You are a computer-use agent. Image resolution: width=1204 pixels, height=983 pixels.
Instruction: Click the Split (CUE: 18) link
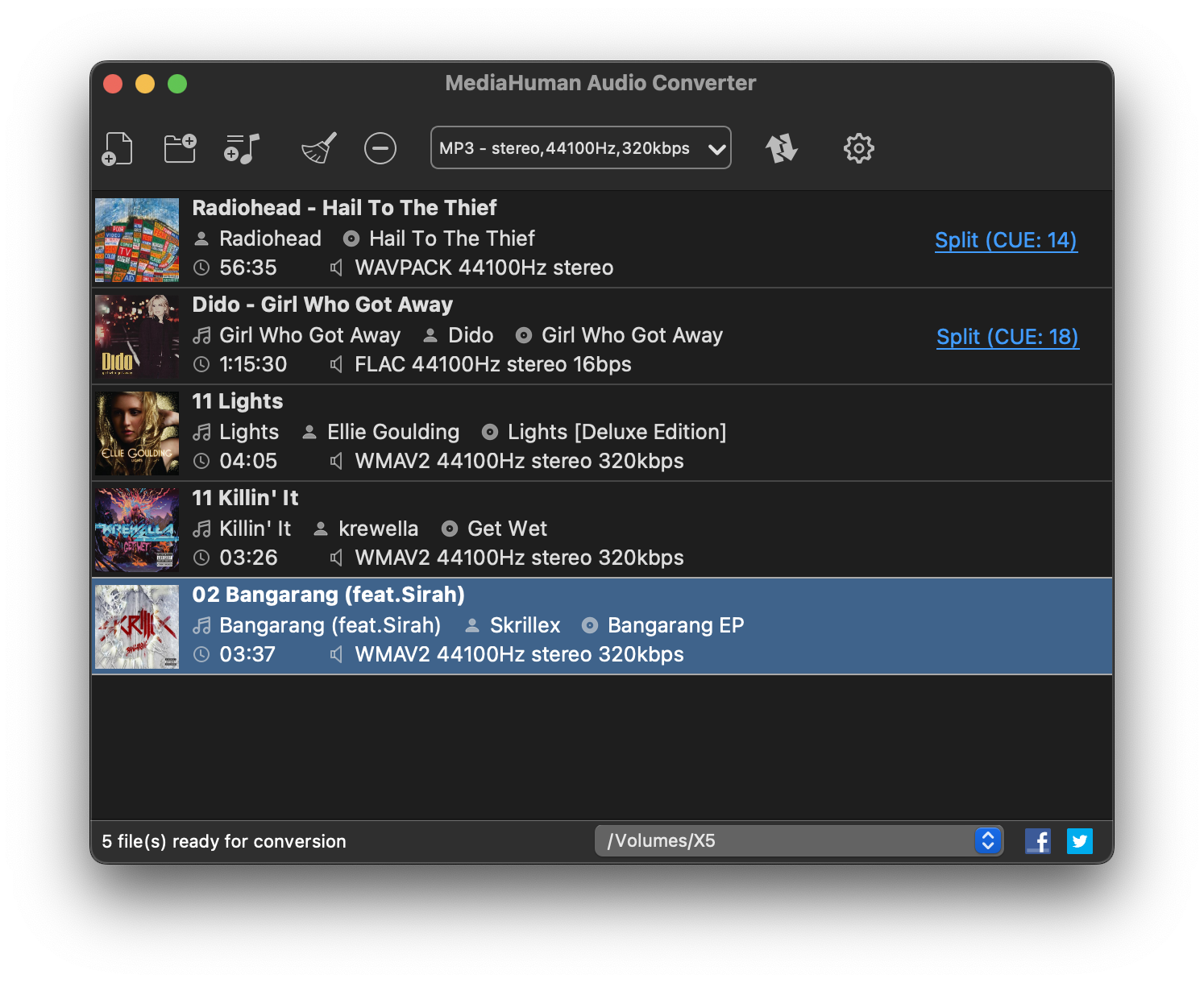tap(1007, 337)
